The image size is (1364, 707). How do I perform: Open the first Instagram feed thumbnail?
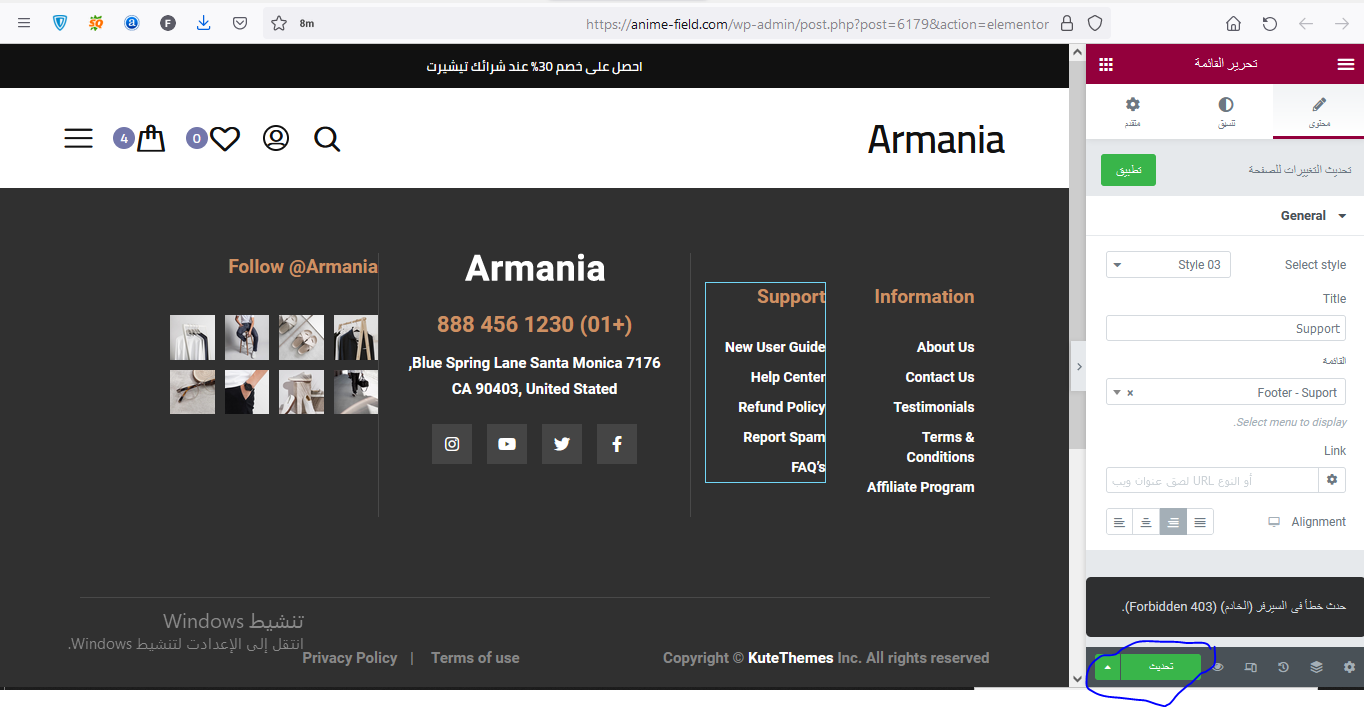tap(356, 338)
